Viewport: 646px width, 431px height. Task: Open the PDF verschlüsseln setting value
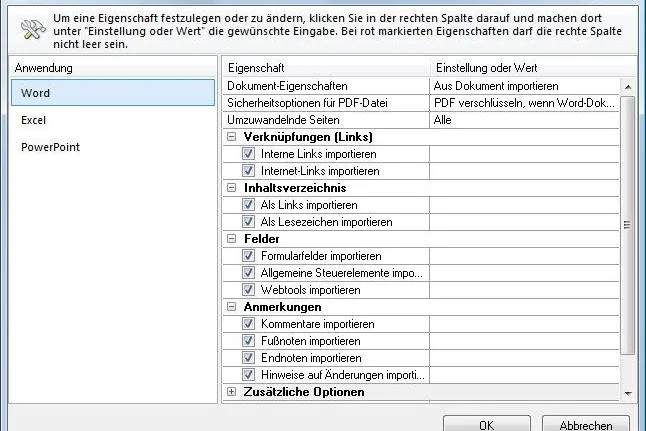(x=524, y=103)
